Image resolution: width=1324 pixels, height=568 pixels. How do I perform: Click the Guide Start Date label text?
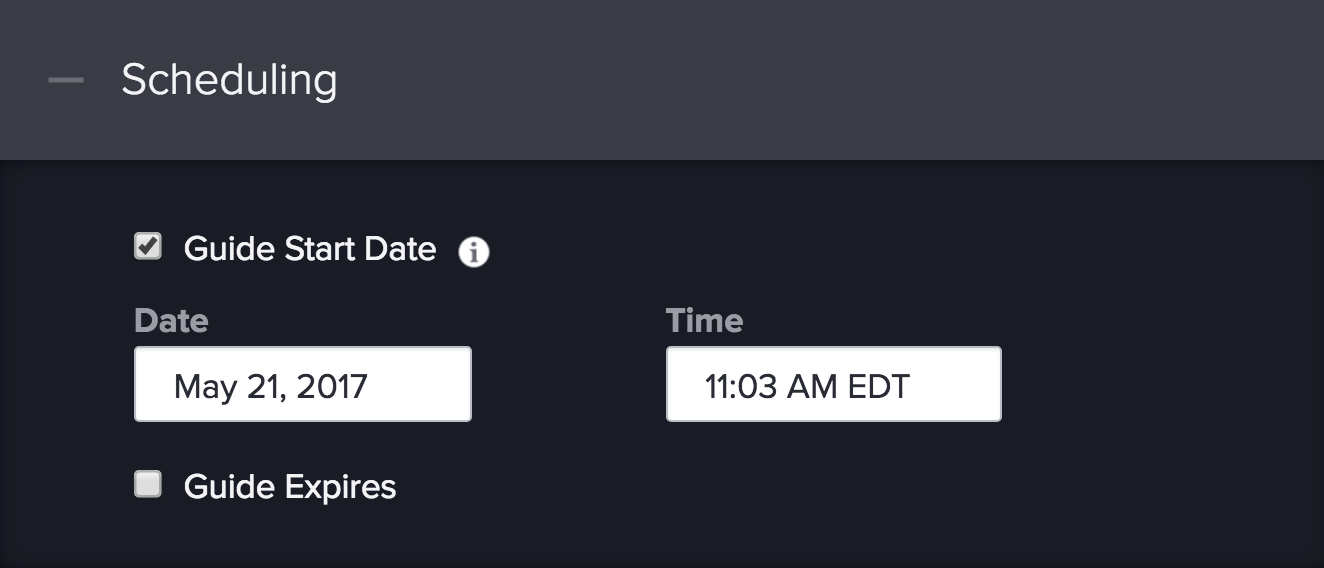coord(310,249)
